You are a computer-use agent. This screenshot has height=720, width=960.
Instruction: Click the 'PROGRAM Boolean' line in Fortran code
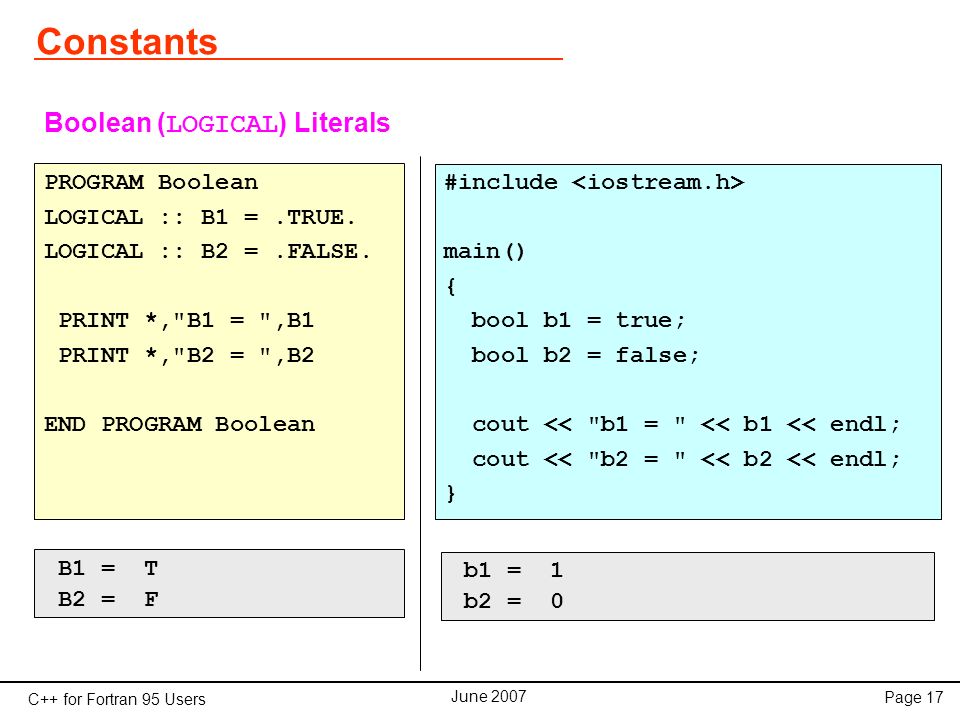pyautogui.click(x=151, y=182)
